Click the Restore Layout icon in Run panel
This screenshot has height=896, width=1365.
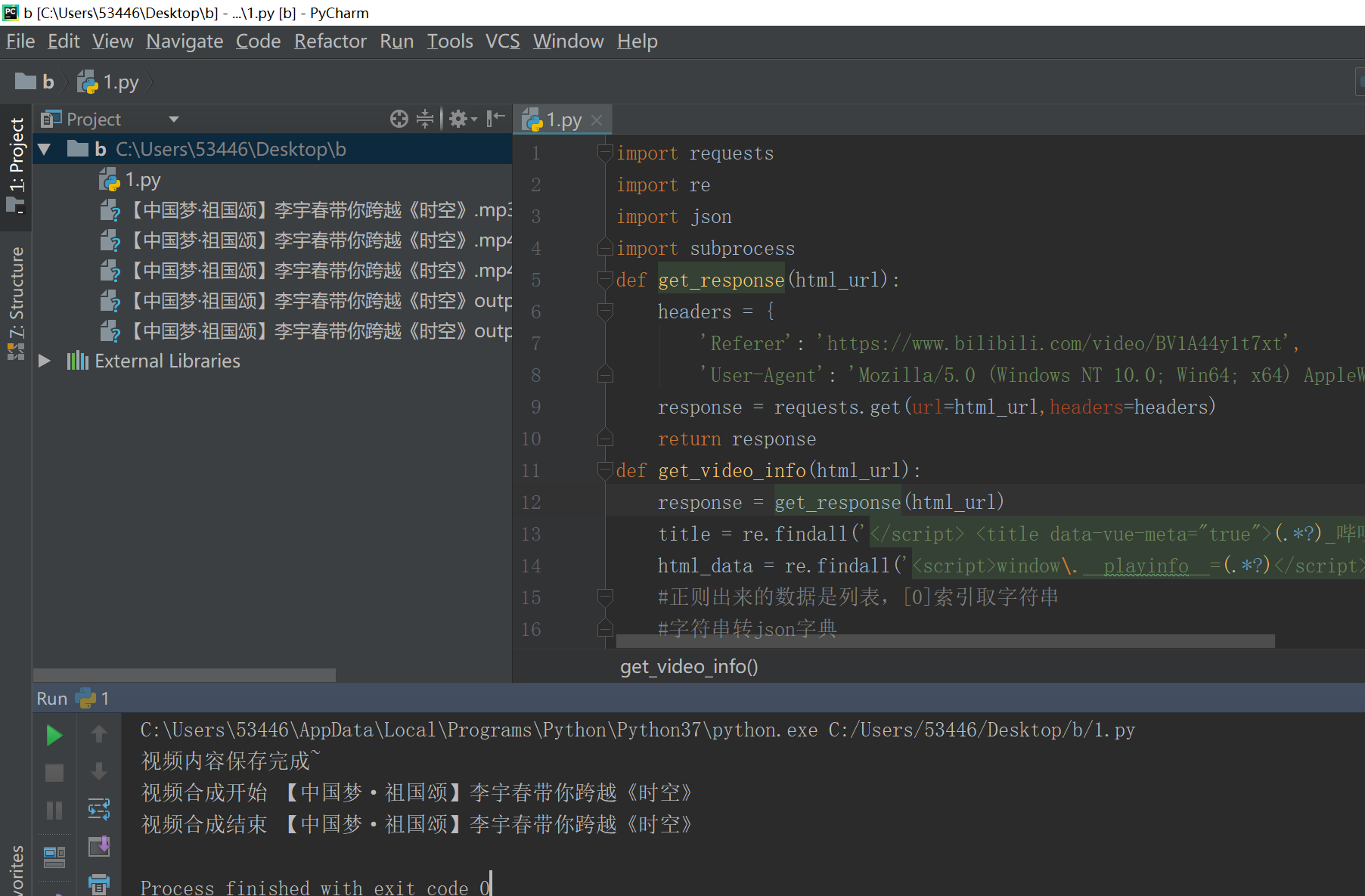(54, 857)
